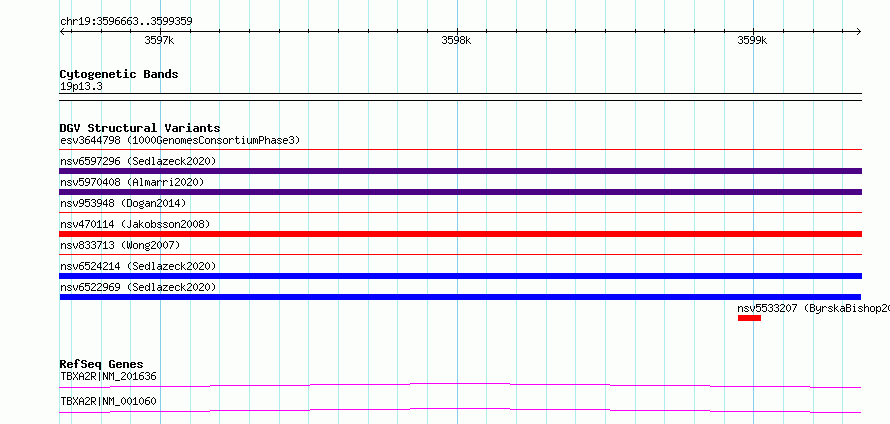This screenshot has height=424, width=890.
Task: Click the purple nsv5970408 variant bar
Action: 460,192
